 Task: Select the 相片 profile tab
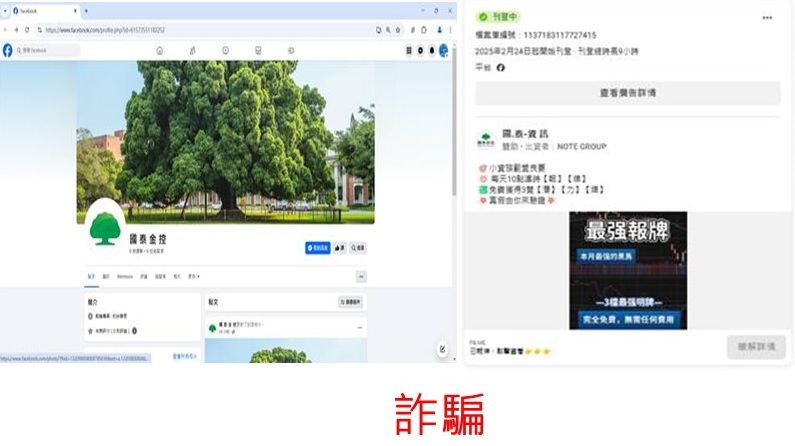coord(177,277)
